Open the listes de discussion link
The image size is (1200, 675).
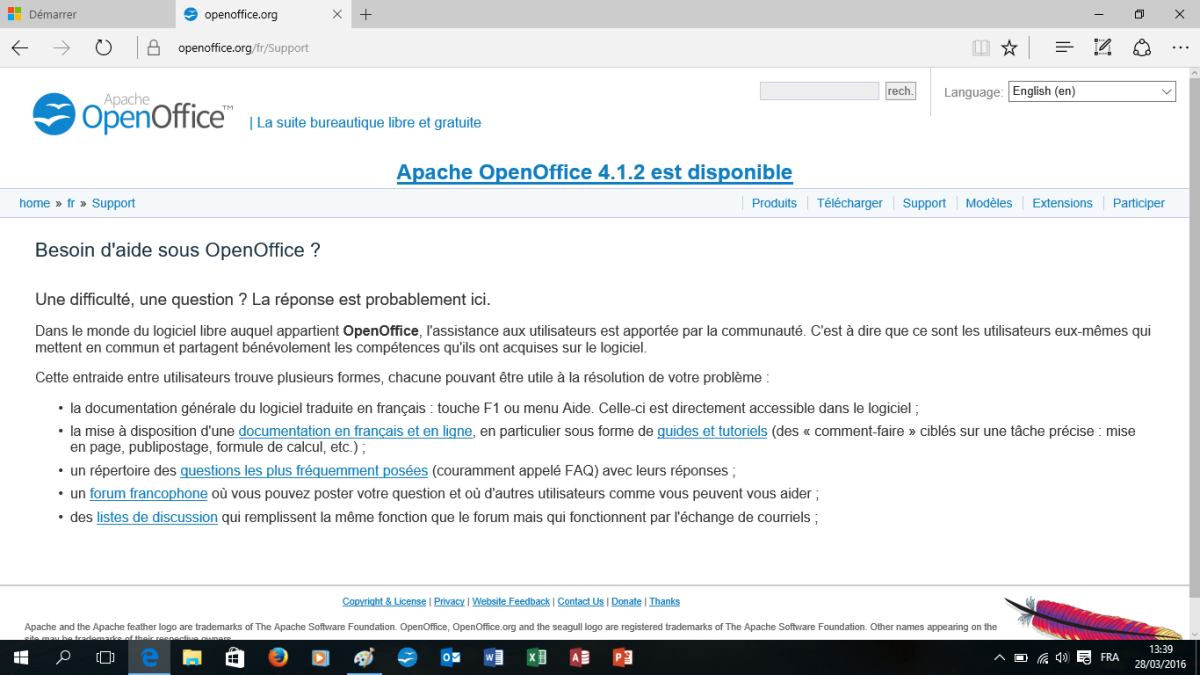click(157, 517)
